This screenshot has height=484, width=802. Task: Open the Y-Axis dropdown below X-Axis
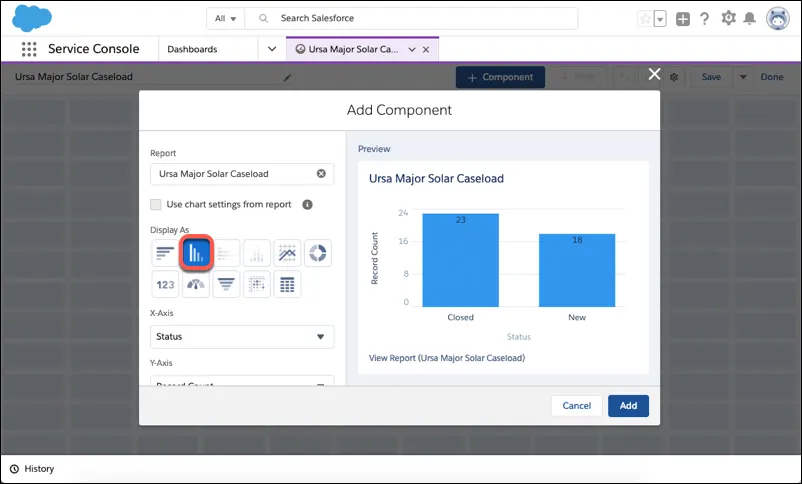coord(242,381)
